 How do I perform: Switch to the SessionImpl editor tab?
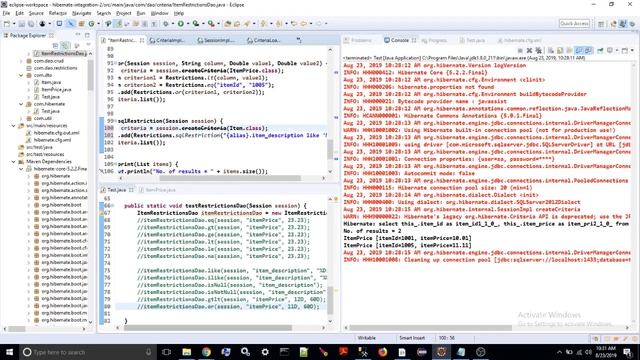point(215,40)
